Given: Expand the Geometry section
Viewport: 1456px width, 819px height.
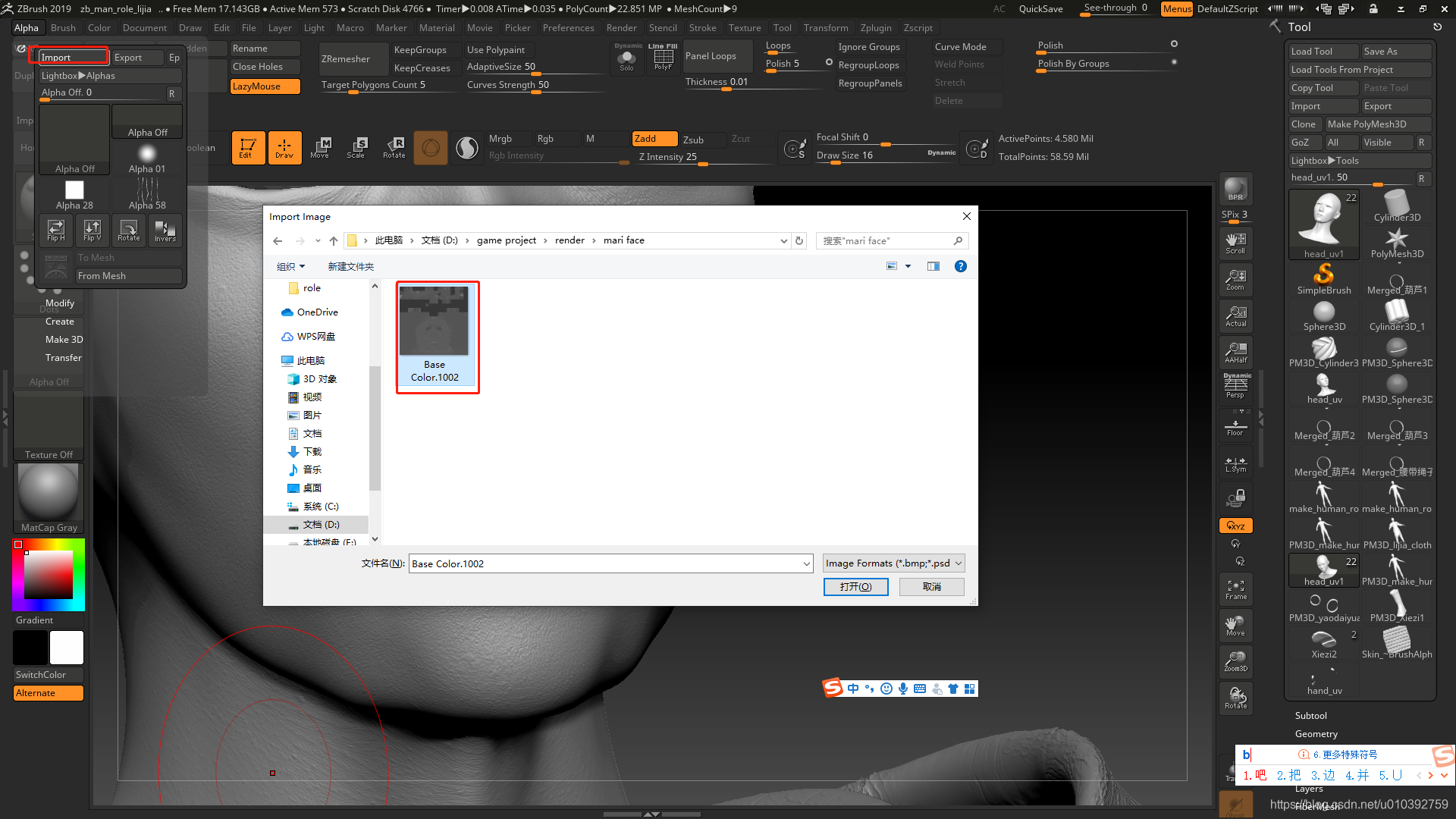Looking at the screenshot, I should coord(1316,734).
